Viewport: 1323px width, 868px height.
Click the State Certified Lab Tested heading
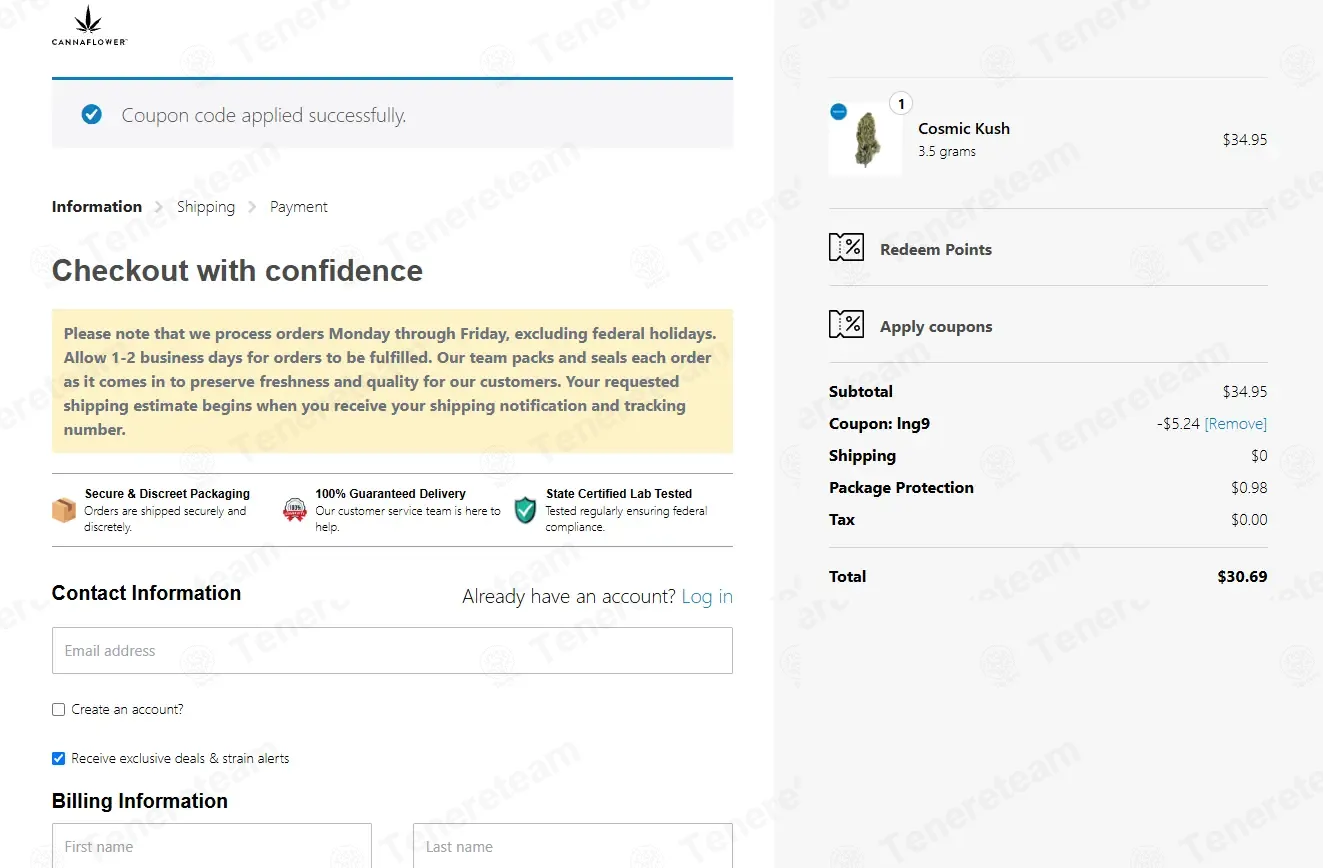(619, 494)
